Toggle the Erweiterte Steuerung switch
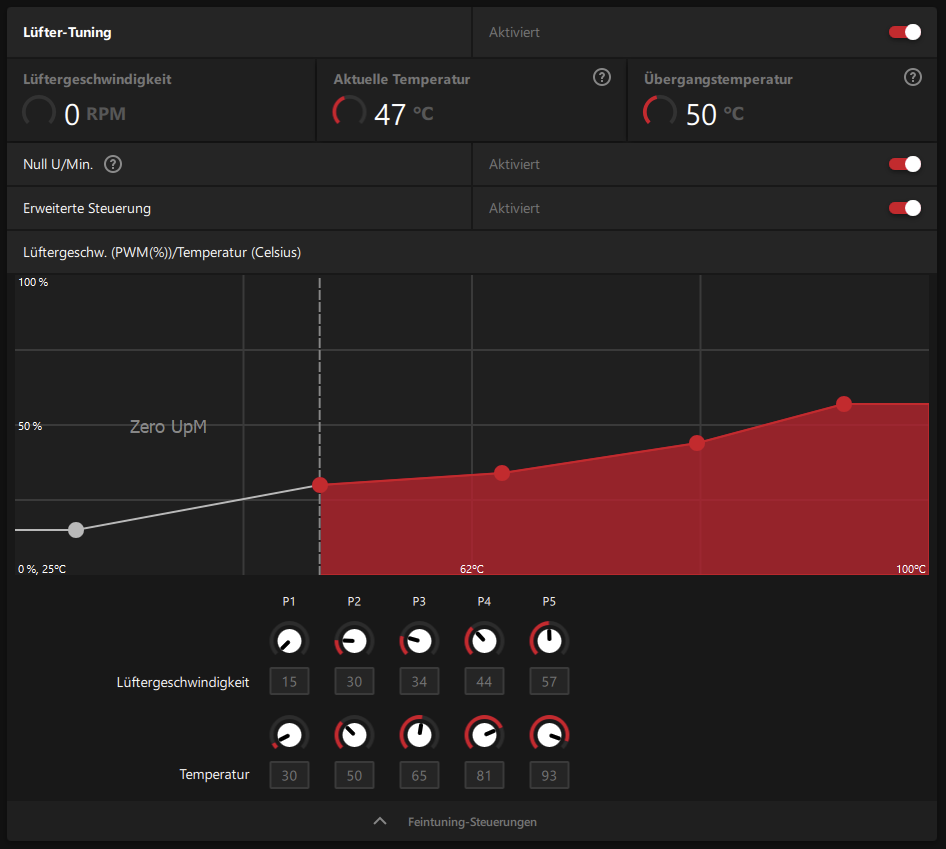This screenshot has height=849, width=946. [x=904, y=208]
